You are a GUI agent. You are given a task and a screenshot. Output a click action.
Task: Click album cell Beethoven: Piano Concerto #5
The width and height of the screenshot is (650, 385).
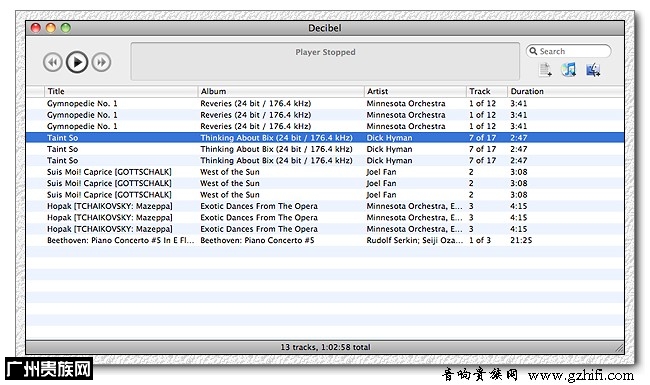pos(257,240)
